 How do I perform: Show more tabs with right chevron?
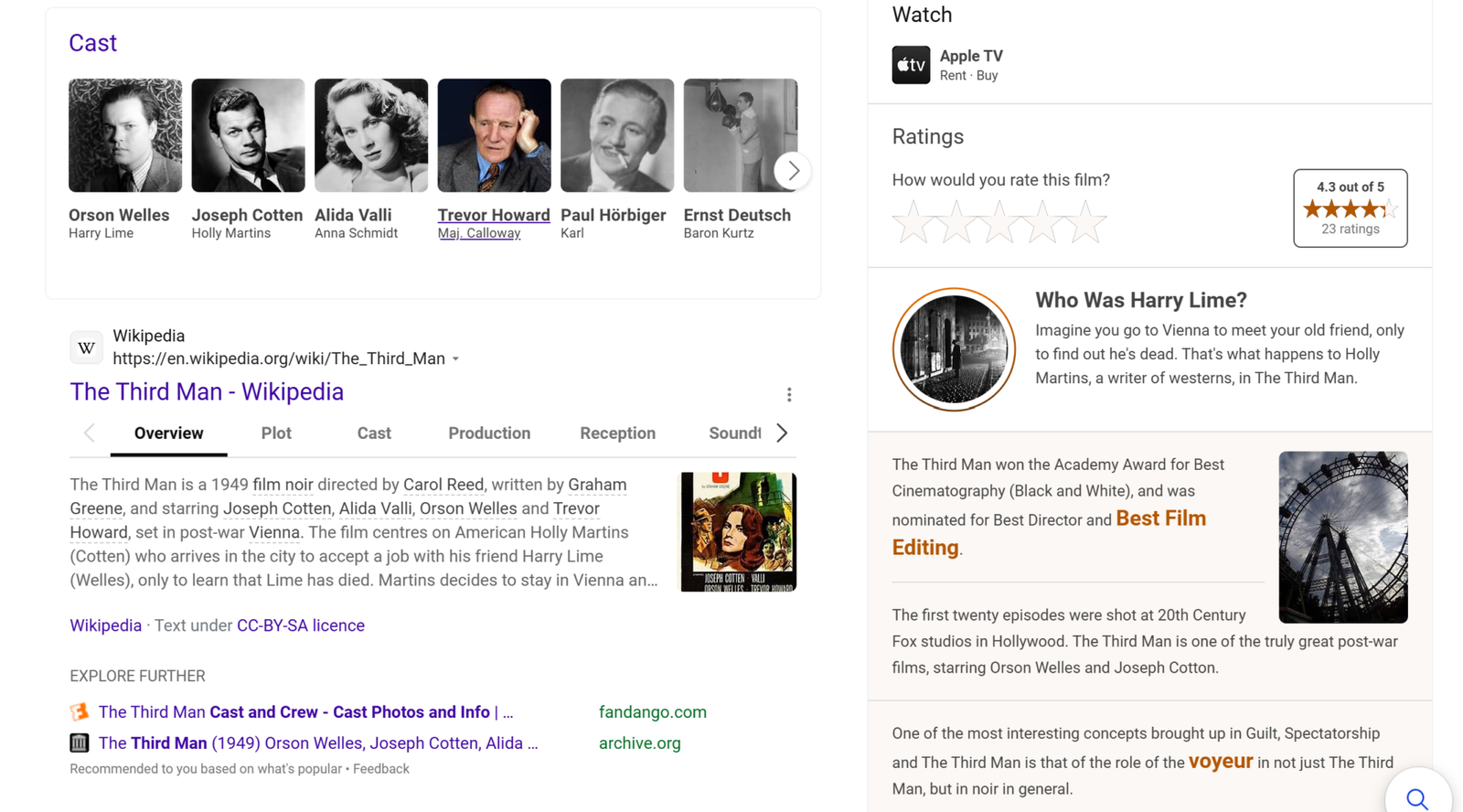click(782, 433)
